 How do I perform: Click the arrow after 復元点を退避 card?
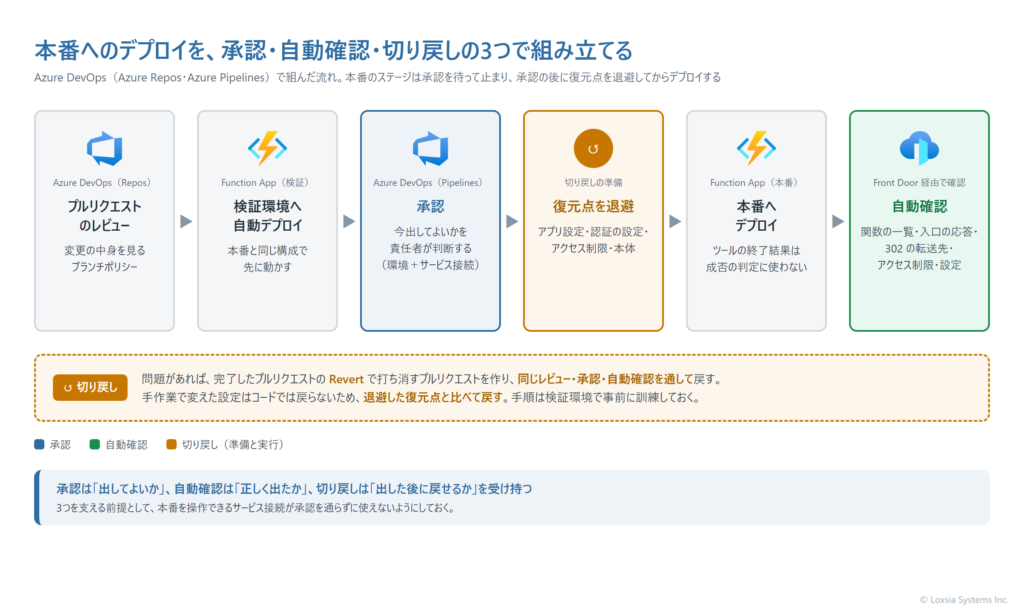(675, 221)
